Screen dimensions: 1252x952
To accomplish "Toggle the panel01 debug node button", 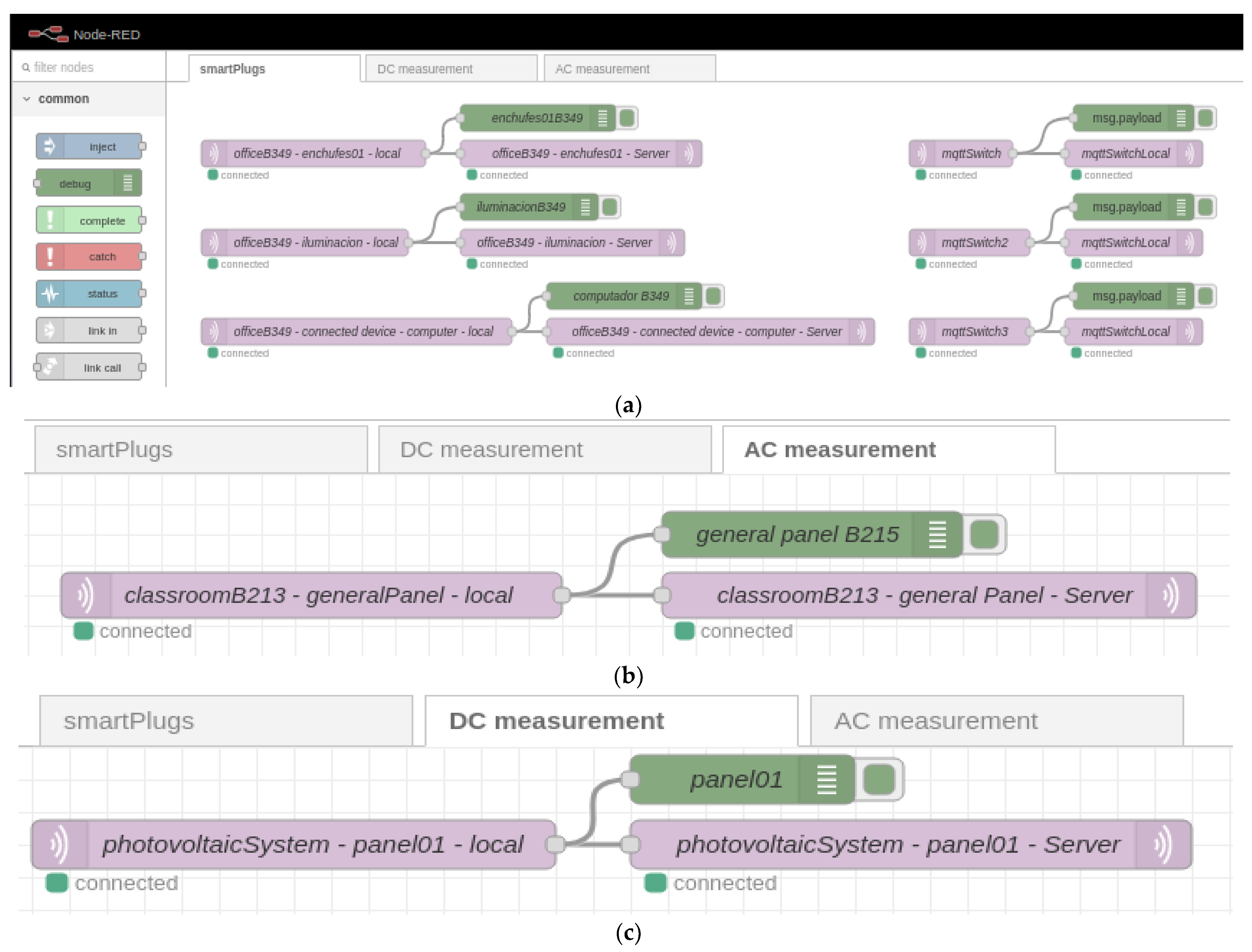I will click(879, 779).
